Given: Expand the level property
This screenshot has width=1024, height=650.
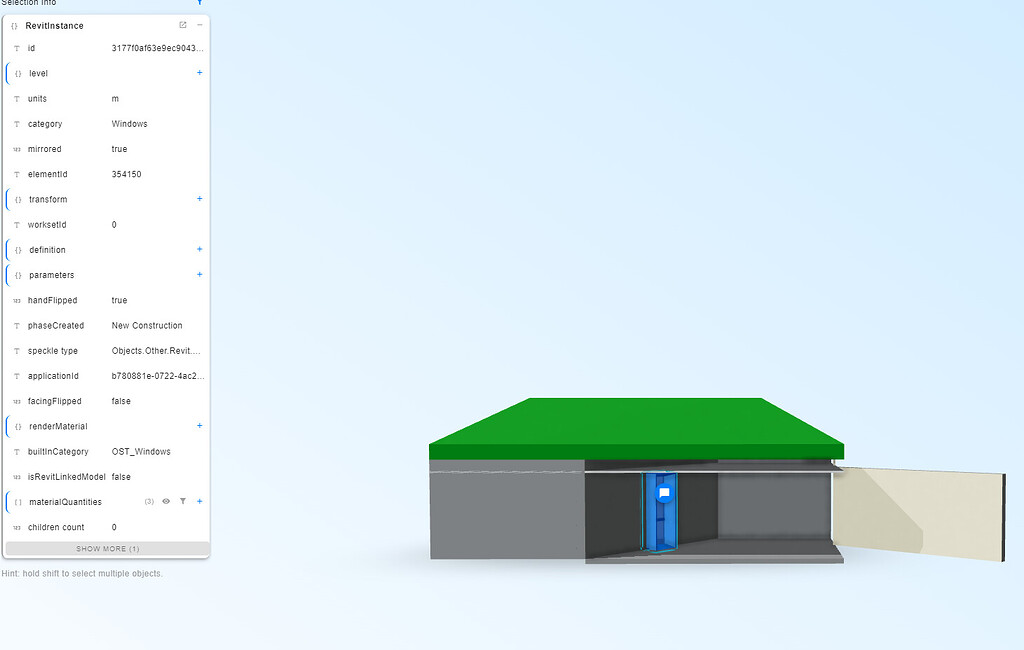Looking at the screenshot, I should point(199,73).
